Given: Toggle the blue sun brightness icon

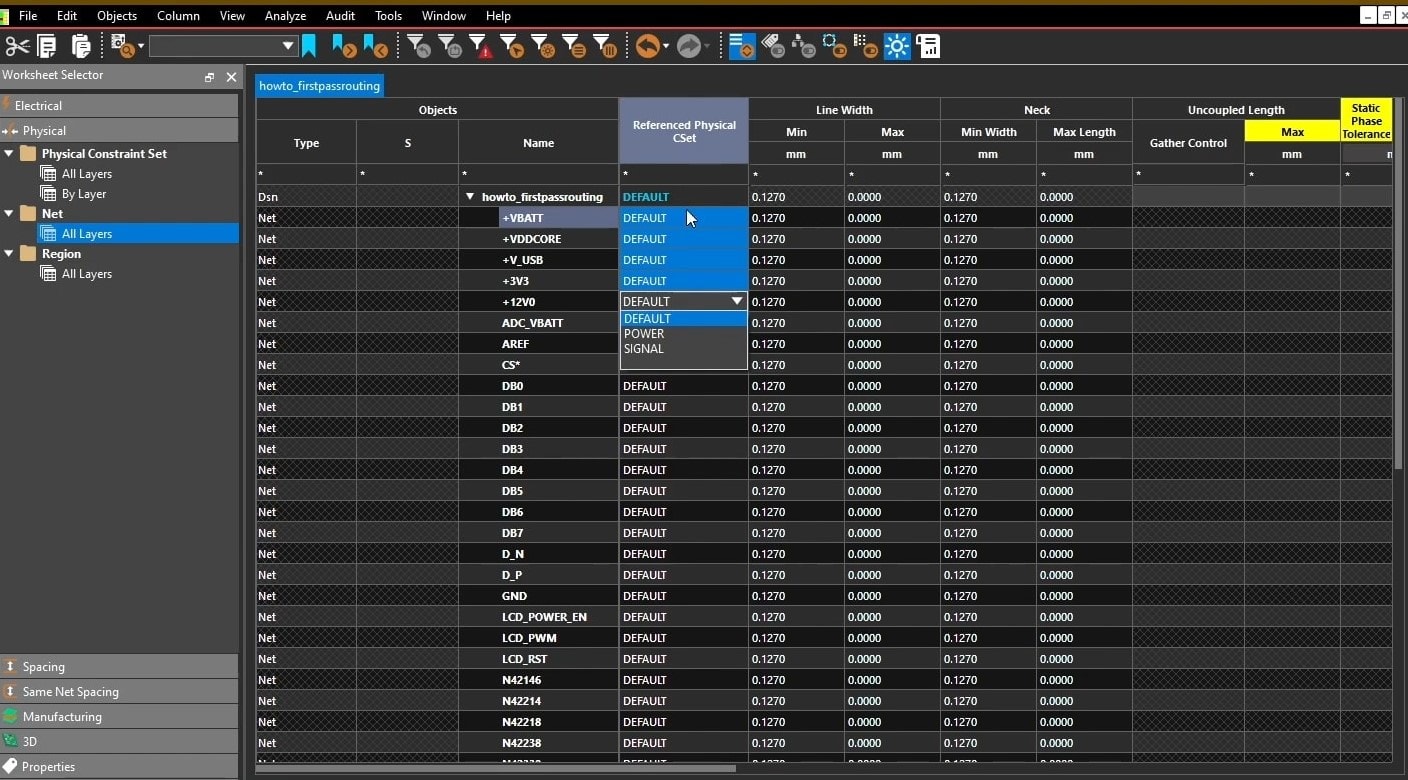Looking at the screenshot, I should point(897,46).
